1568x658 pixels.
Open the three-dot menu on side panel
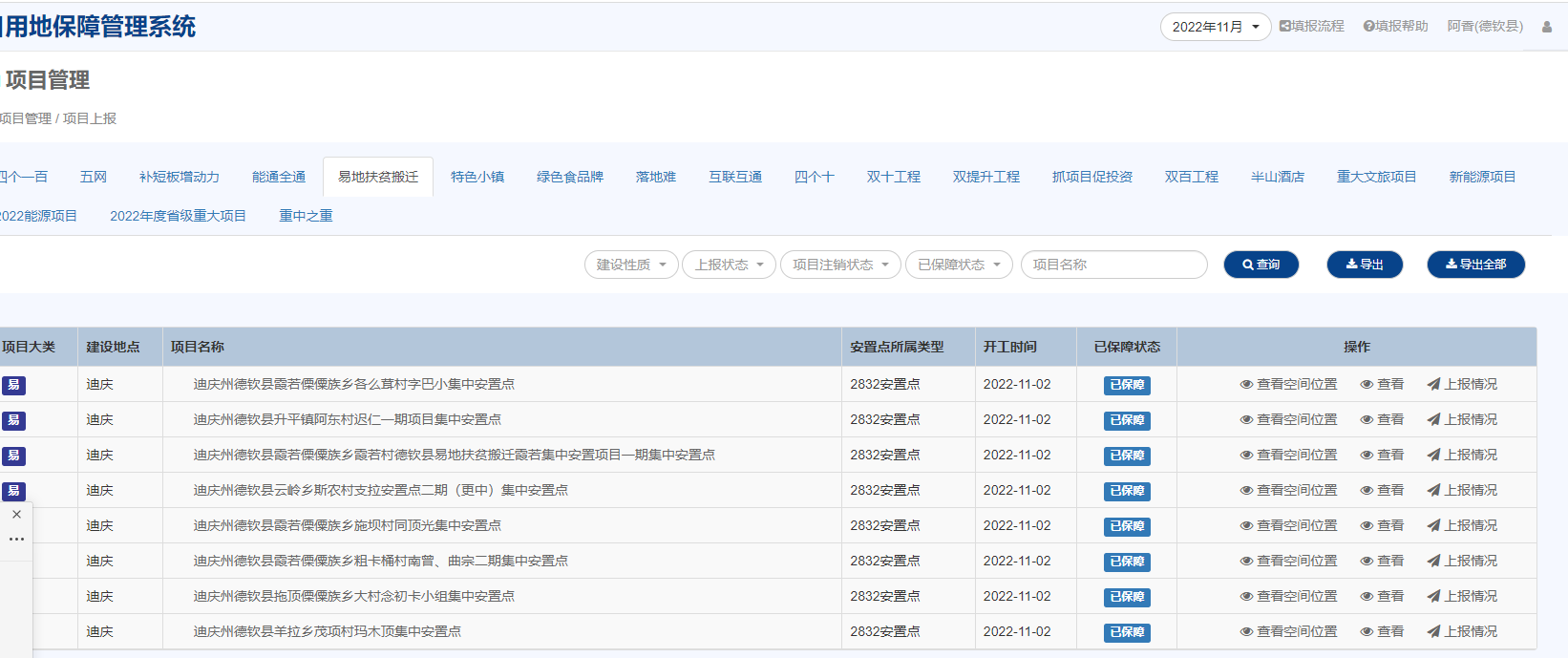tap(16, 540)
